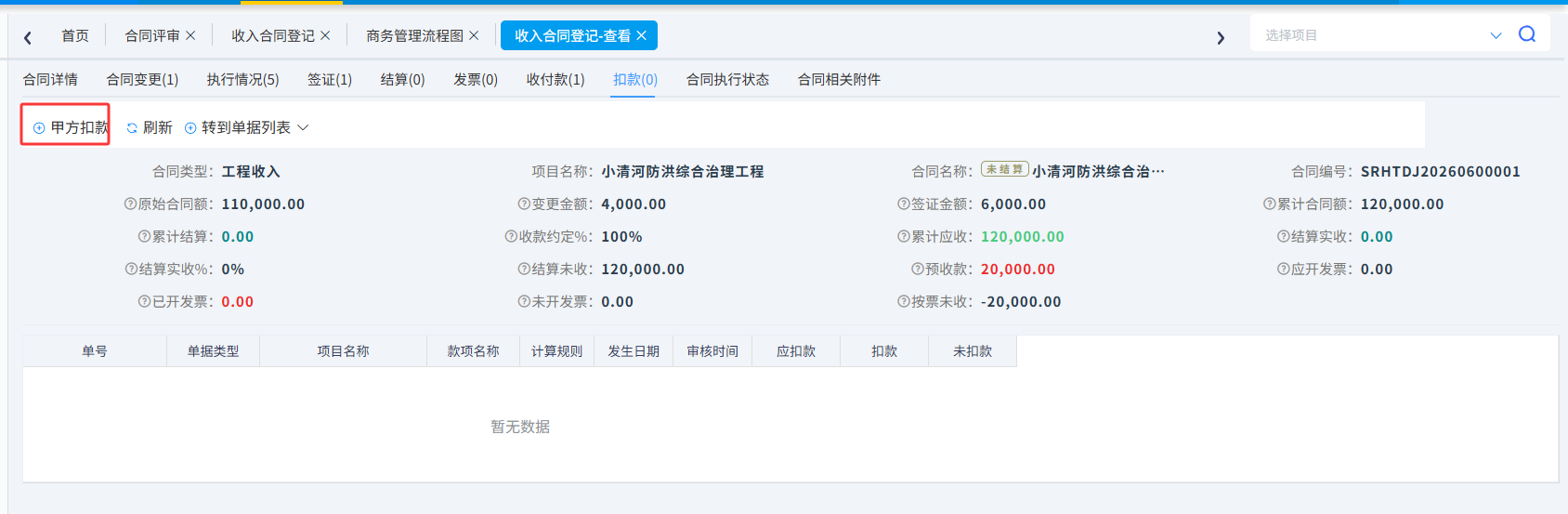Open the 合同相关附件 sub-tab
This screenshot has width=1568, height=514.
840,80
